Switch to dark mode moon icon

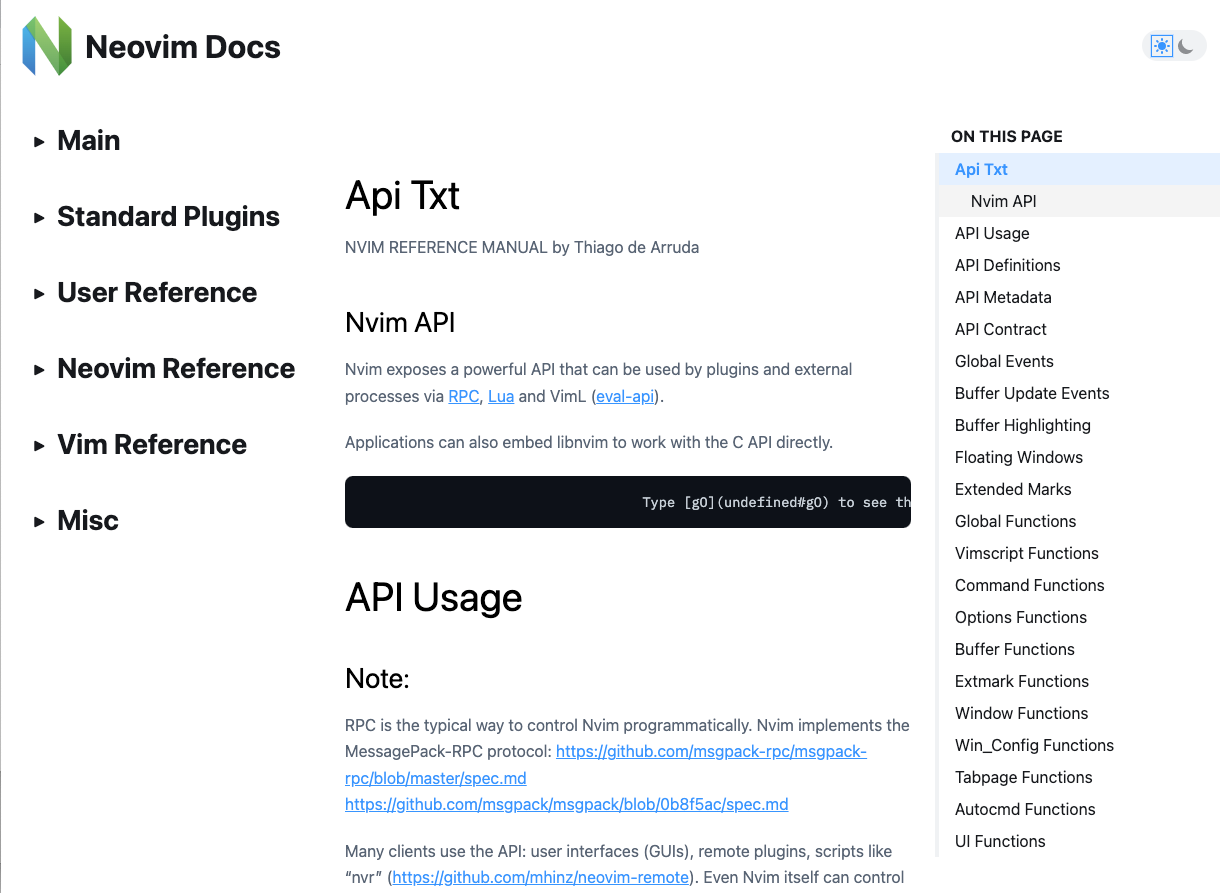pos(1187,46)
